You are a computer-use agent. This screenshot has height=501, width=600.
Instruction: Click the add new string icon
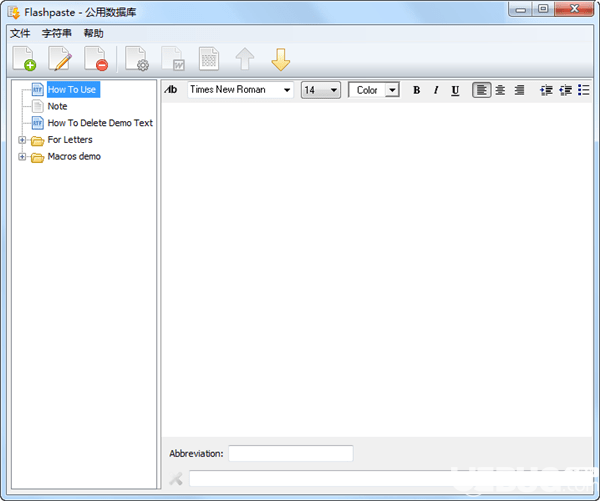(24, 59)
